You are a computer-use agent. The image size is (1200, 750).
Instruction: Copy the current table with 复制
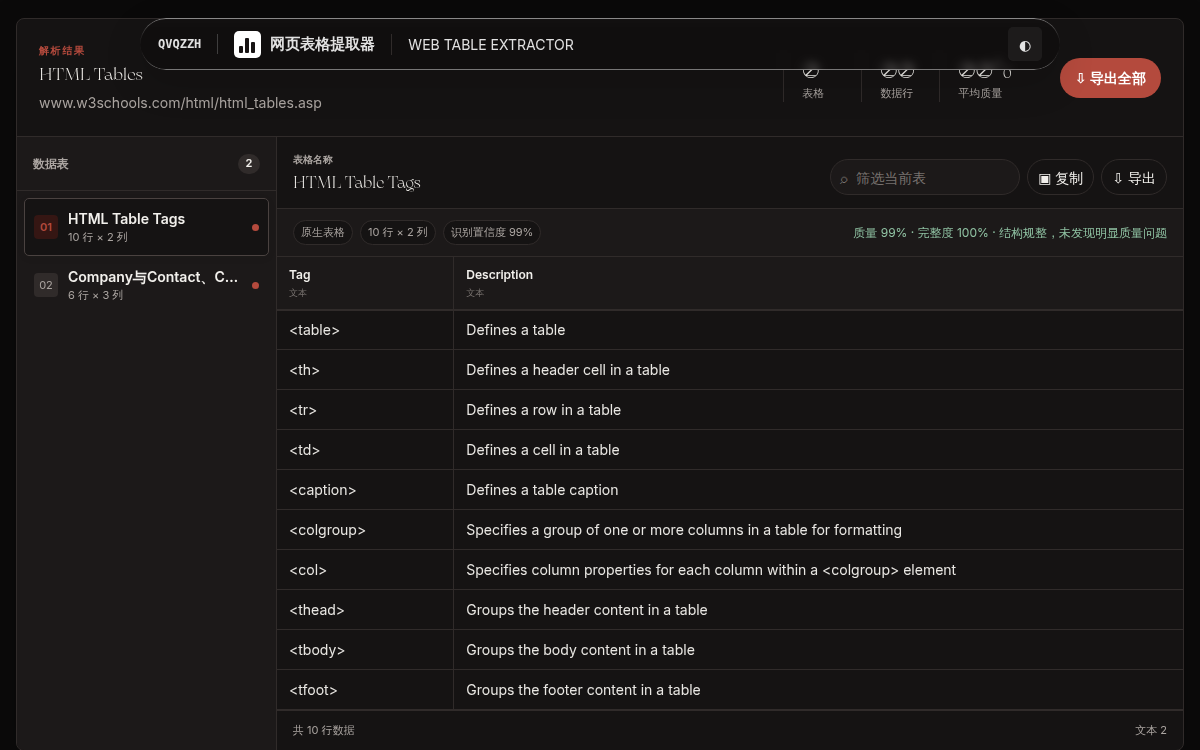tap(1060, 177)
